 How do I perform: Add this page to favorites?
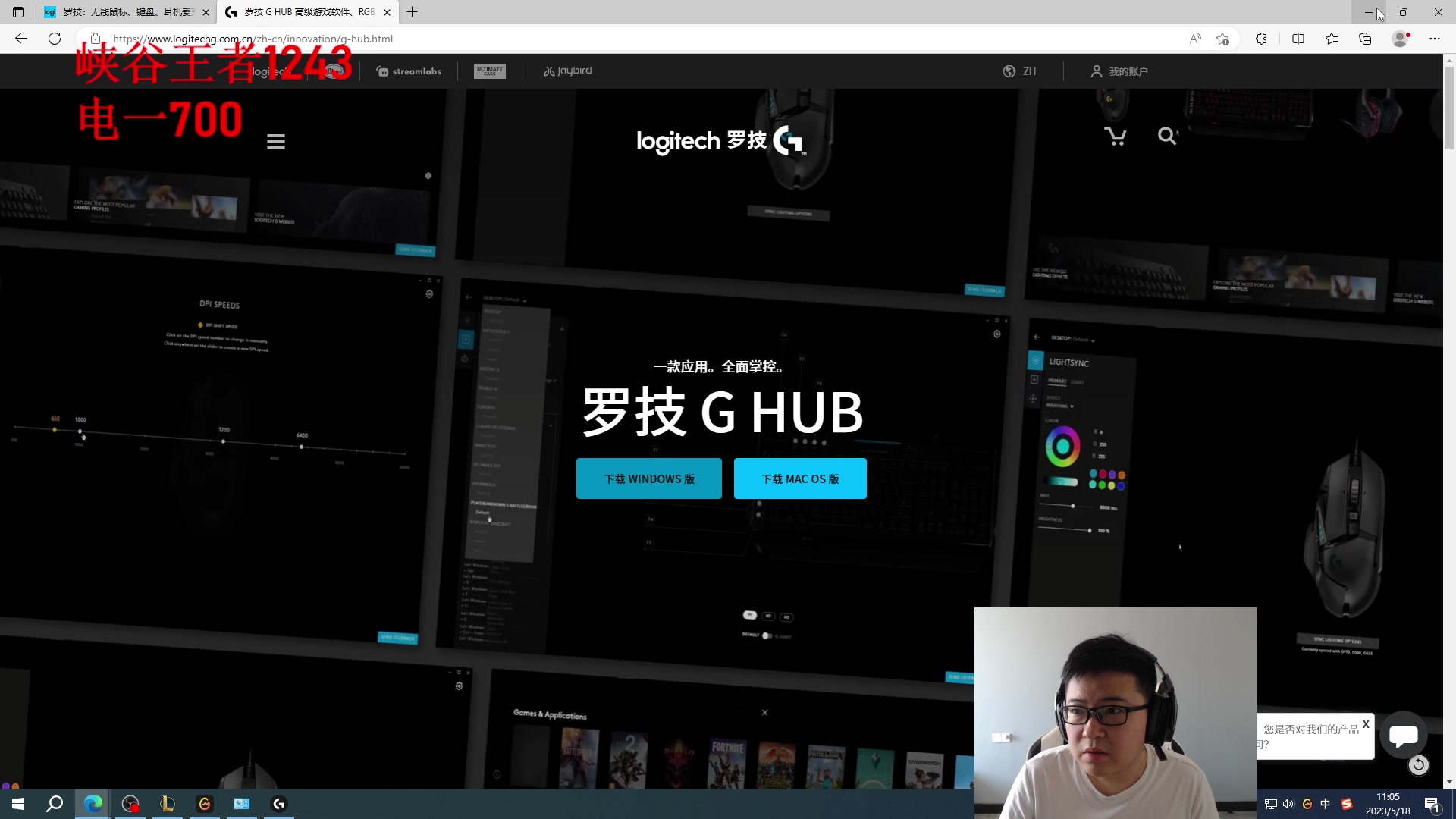coord(1222,39)
